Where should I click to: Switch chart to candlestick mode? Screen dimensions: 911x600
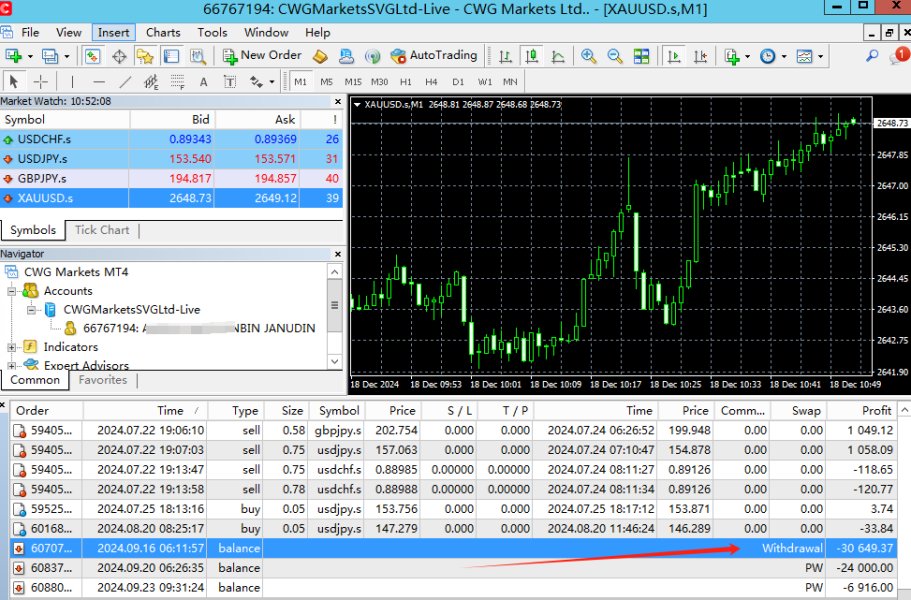tap(530, 56)
